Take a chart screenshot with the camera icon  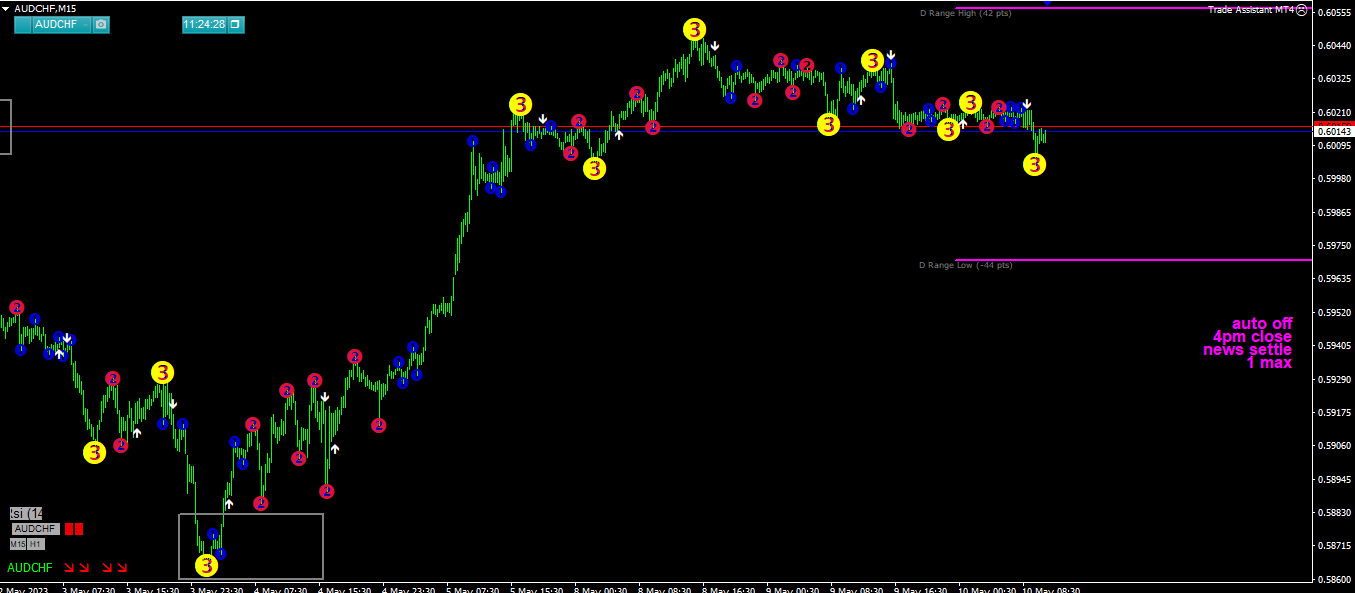coord(100,24)
